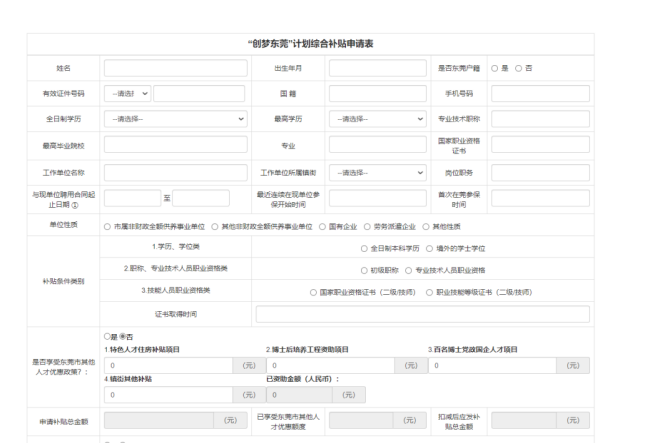Click the 姓名 input field
The image size is (654, 446).
click(176, 67)
